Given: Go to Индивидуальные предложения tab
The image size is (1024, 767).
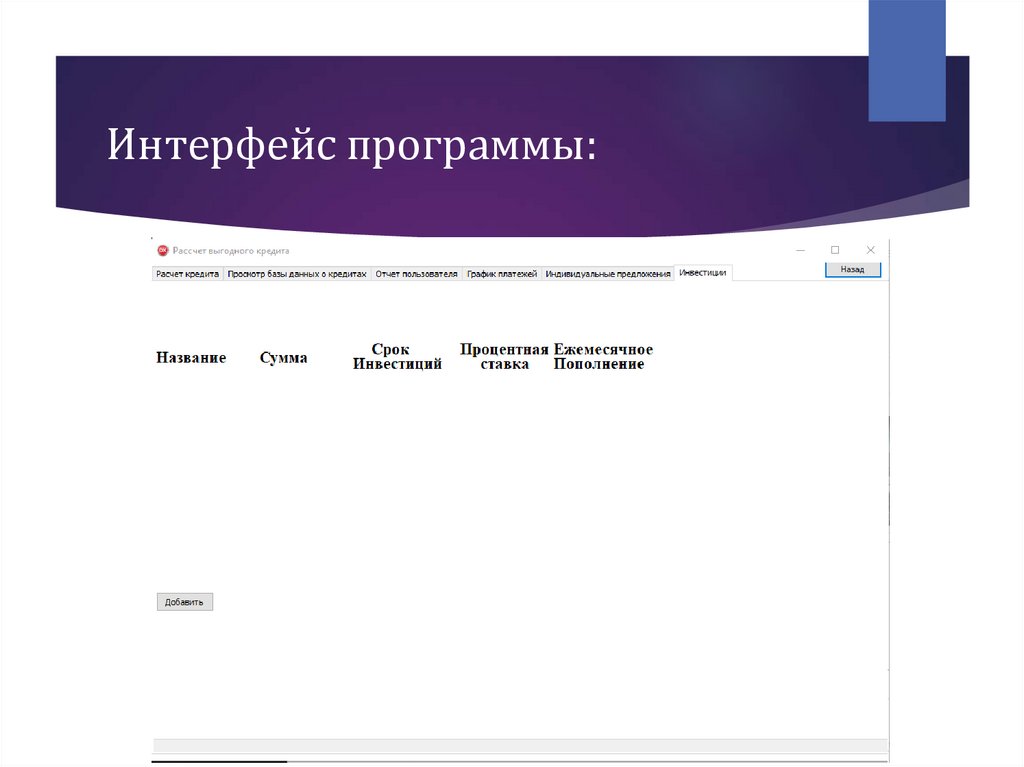Looking at the screenshot, I should pos(608,274).
